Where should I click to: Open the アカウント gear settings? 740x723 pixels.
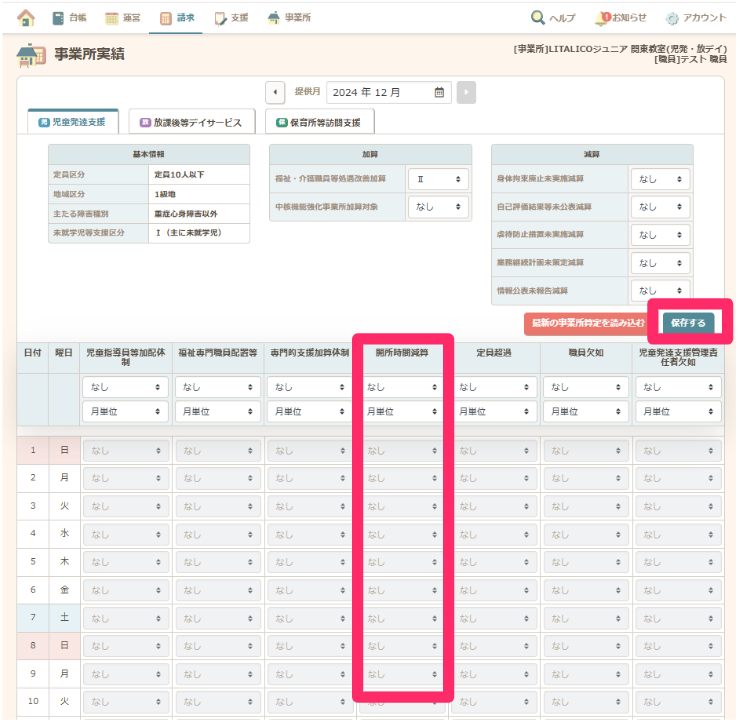click(672, 17)
